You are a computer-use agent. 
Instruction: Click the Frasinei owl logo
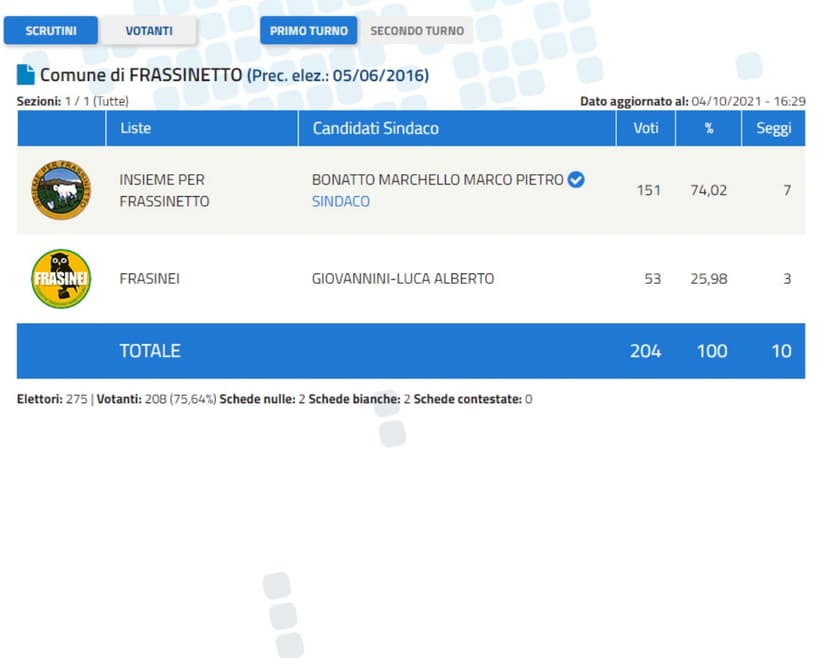pos(61,279)
